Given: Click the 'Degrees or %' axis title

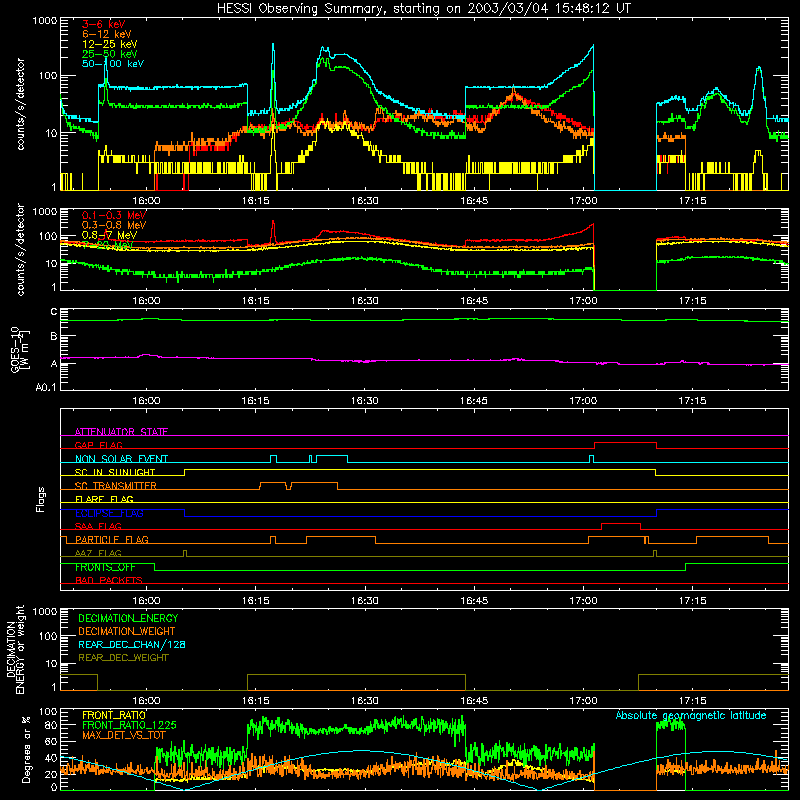Looking at the screenshot, I should [26, 749].
